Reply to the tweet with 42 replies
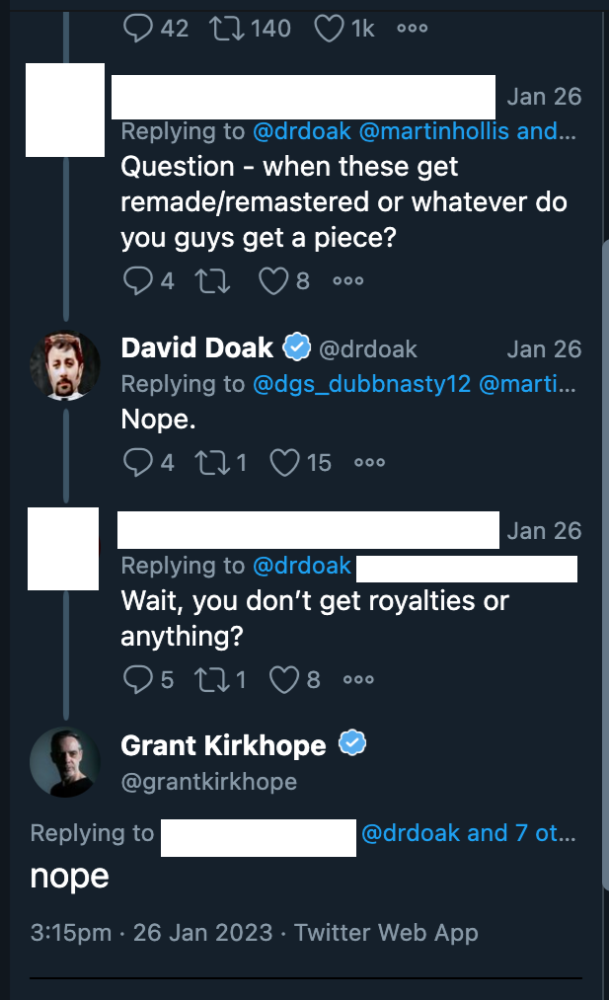Screen dimensions: 609x1000 click(x=136, y=29)
